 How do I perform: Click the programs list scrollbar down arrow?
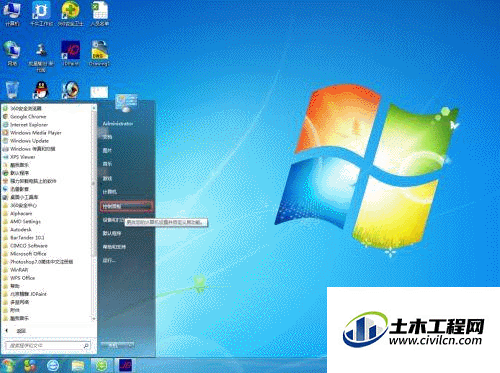pyautogui.click(x=94, y=319)
